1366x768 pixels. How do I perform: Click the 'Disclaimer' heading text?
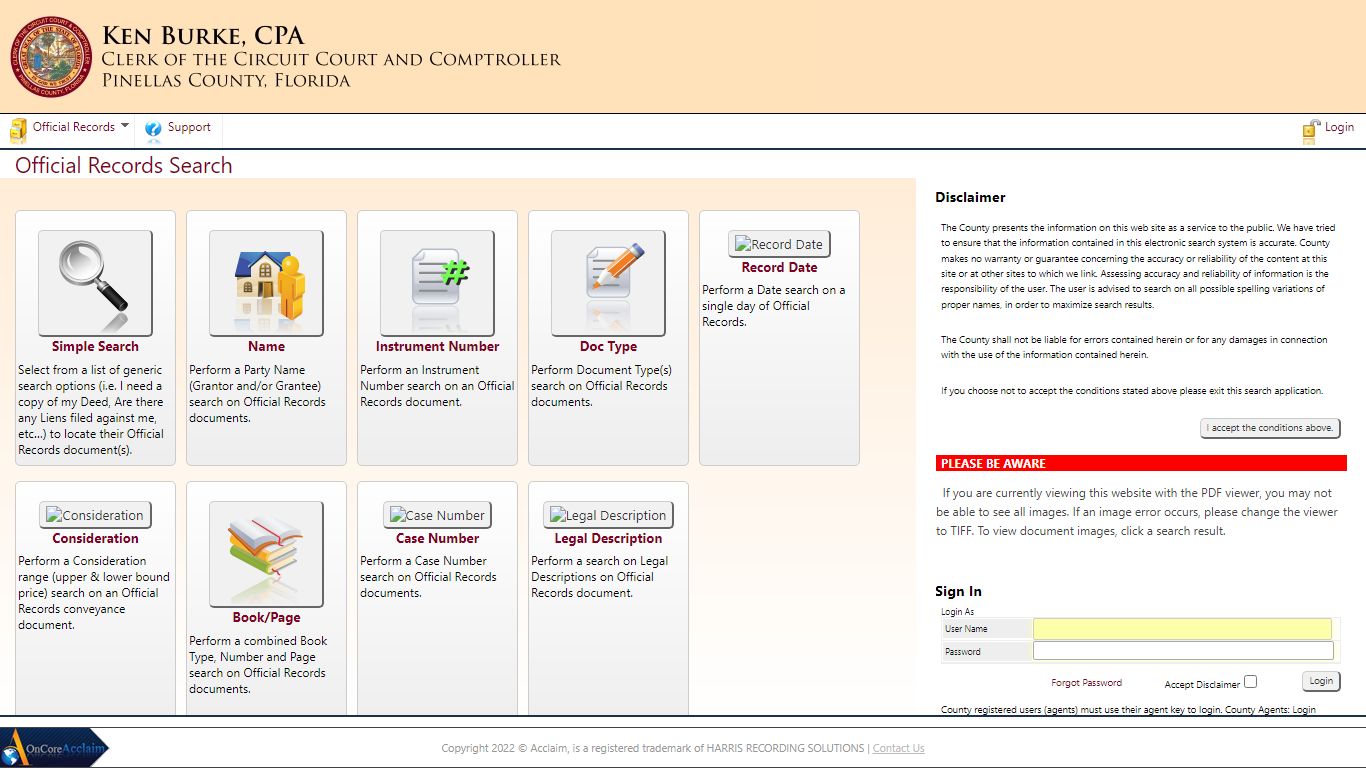coord(970,197)
